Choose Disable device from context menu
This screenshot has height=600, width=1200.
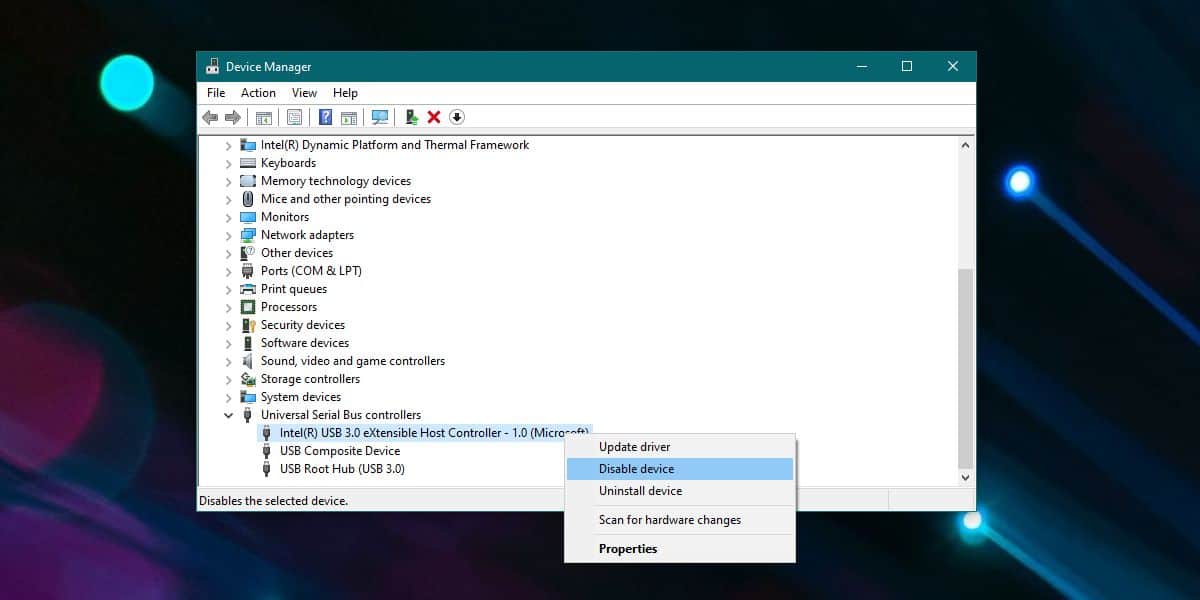pyautogui.click(x=680, y=469)
